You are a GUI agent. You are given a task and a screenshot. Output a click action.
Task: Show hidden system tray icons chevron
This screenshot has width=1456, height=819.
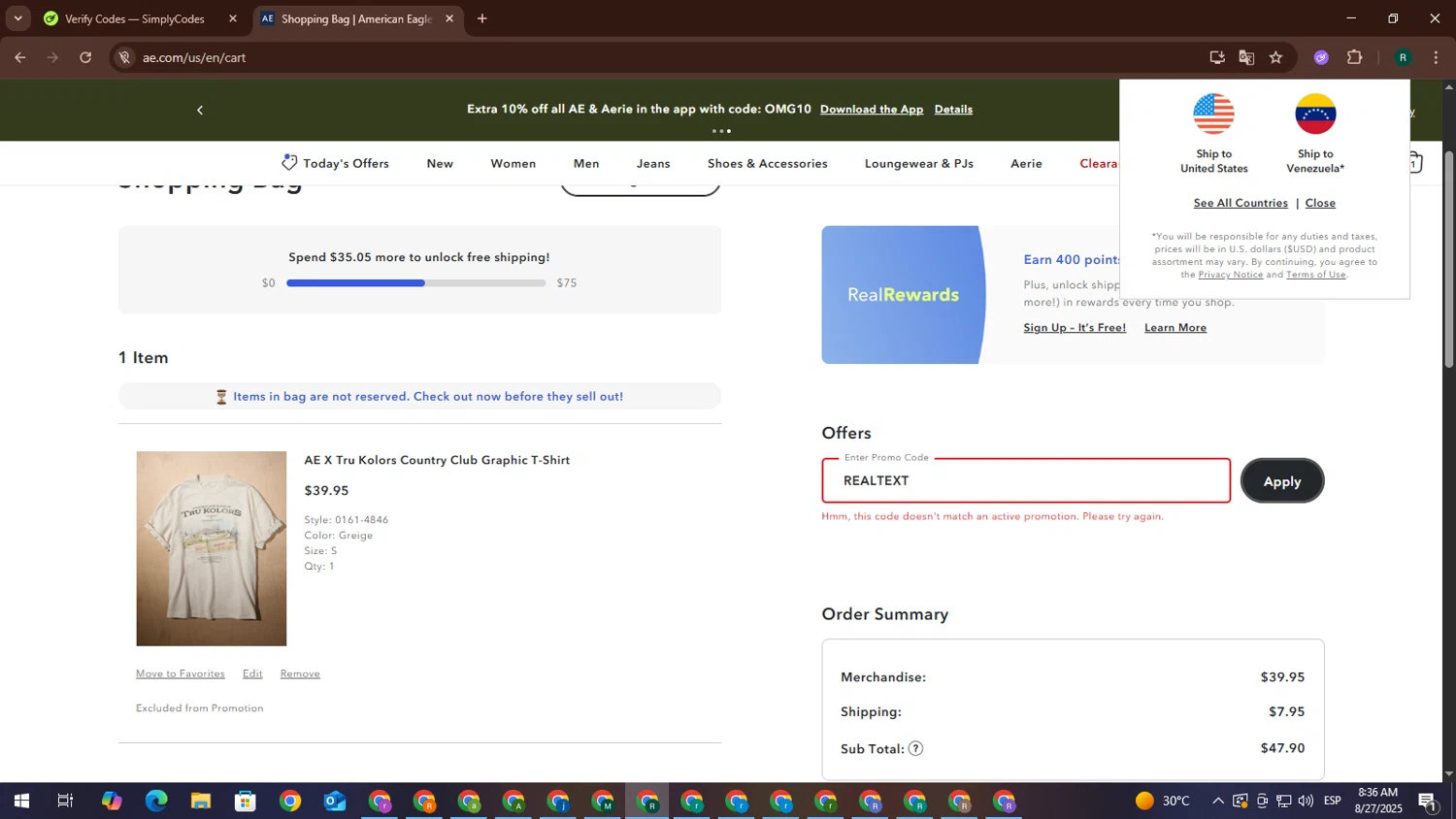[x=1218, y=801]
